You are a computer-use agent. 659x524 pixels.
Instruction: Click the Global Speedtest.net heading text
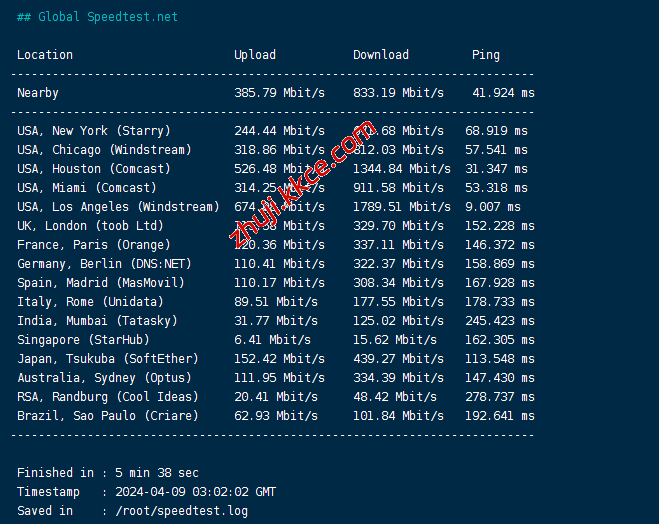tap(97, 17)
